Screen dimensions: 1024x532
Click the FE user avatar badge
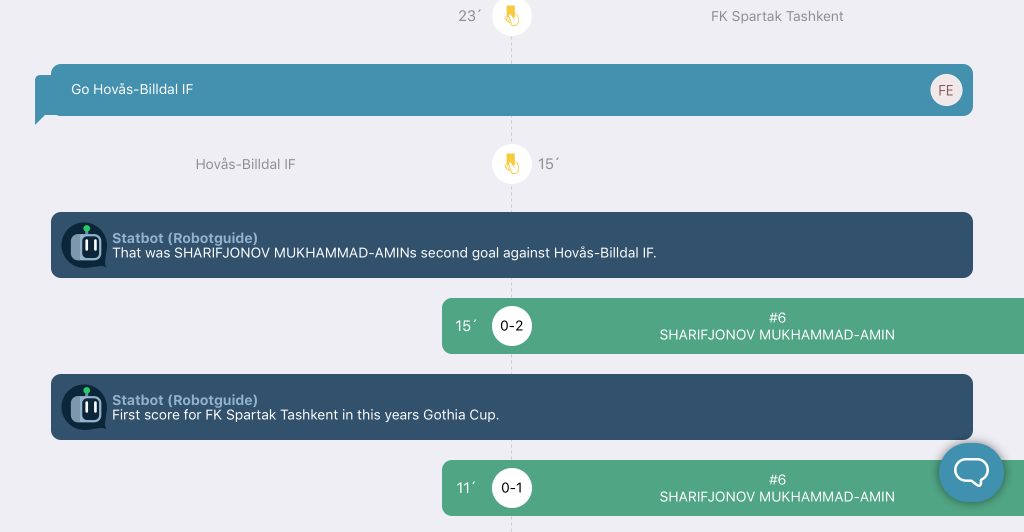[945, 91]
